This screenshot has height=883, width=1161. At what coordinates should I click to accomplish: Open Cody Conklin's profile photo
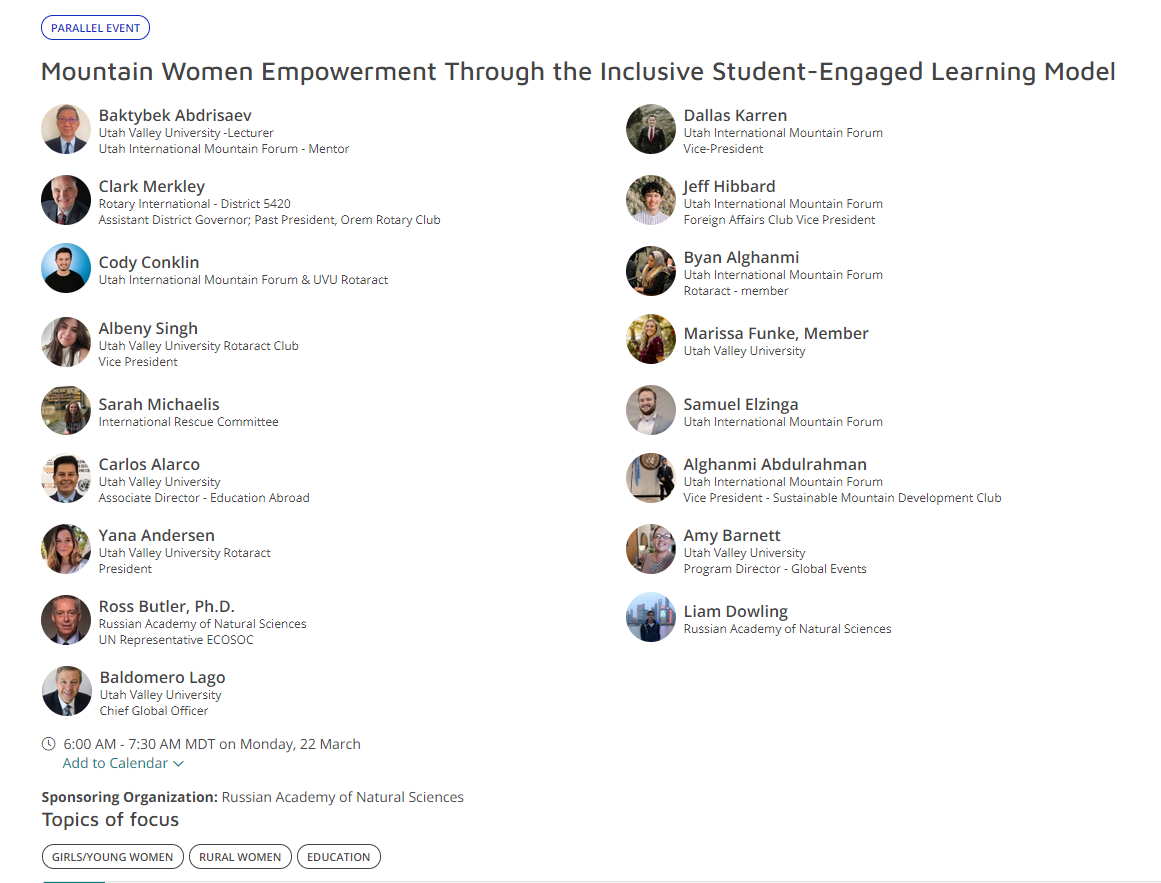click(66, 268)
